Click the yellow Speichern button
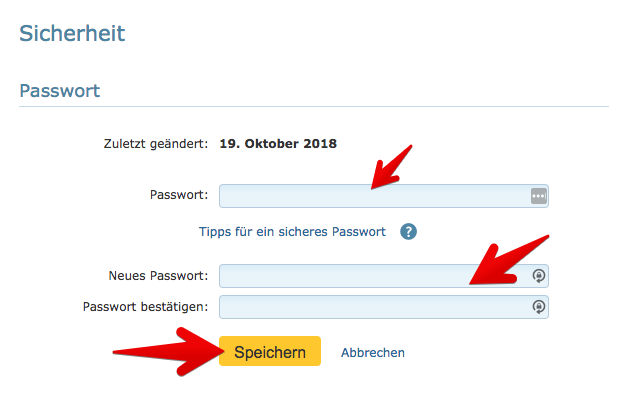The height and width of the screenshot is (418, 640). (270, 351)
